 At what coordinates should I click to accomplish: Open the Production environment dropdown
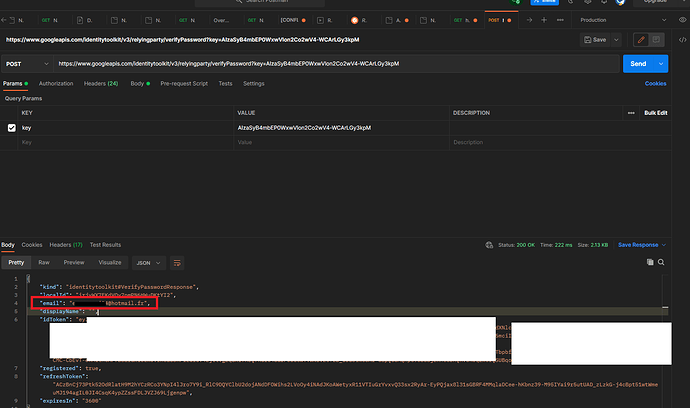pos(623,20)
